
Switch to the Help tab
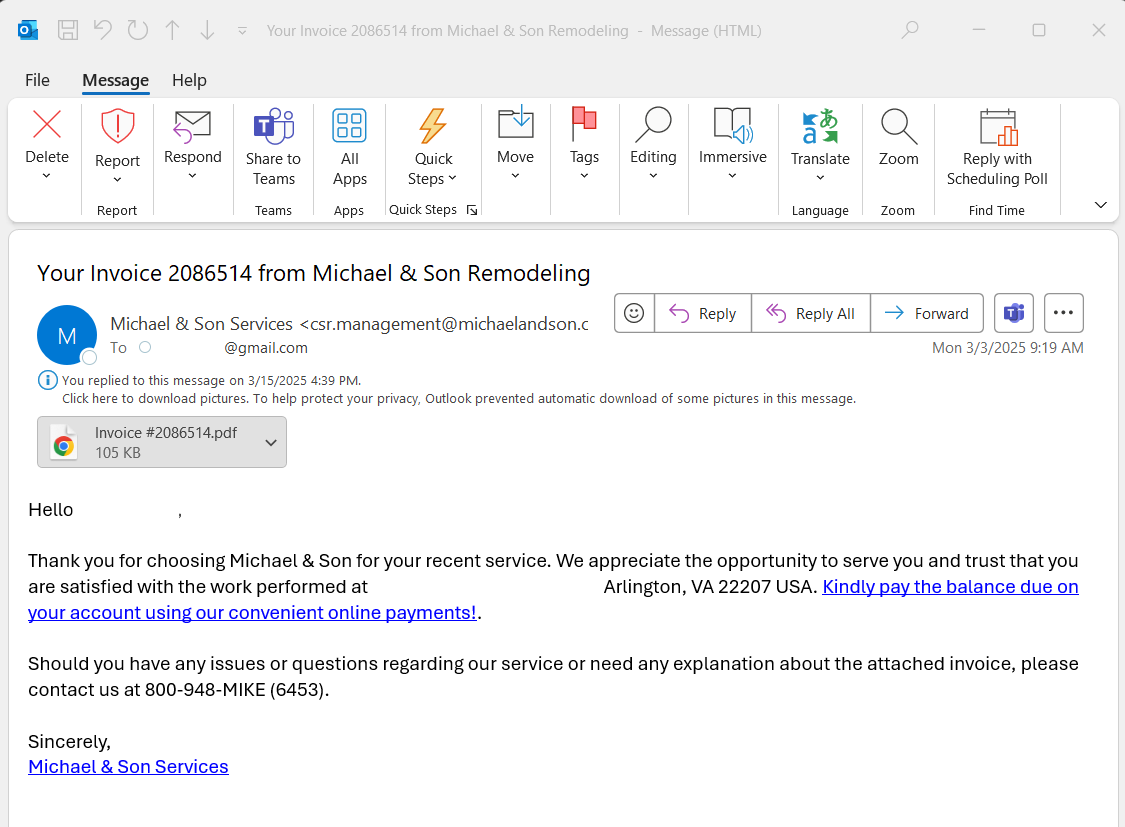point(189,80)
